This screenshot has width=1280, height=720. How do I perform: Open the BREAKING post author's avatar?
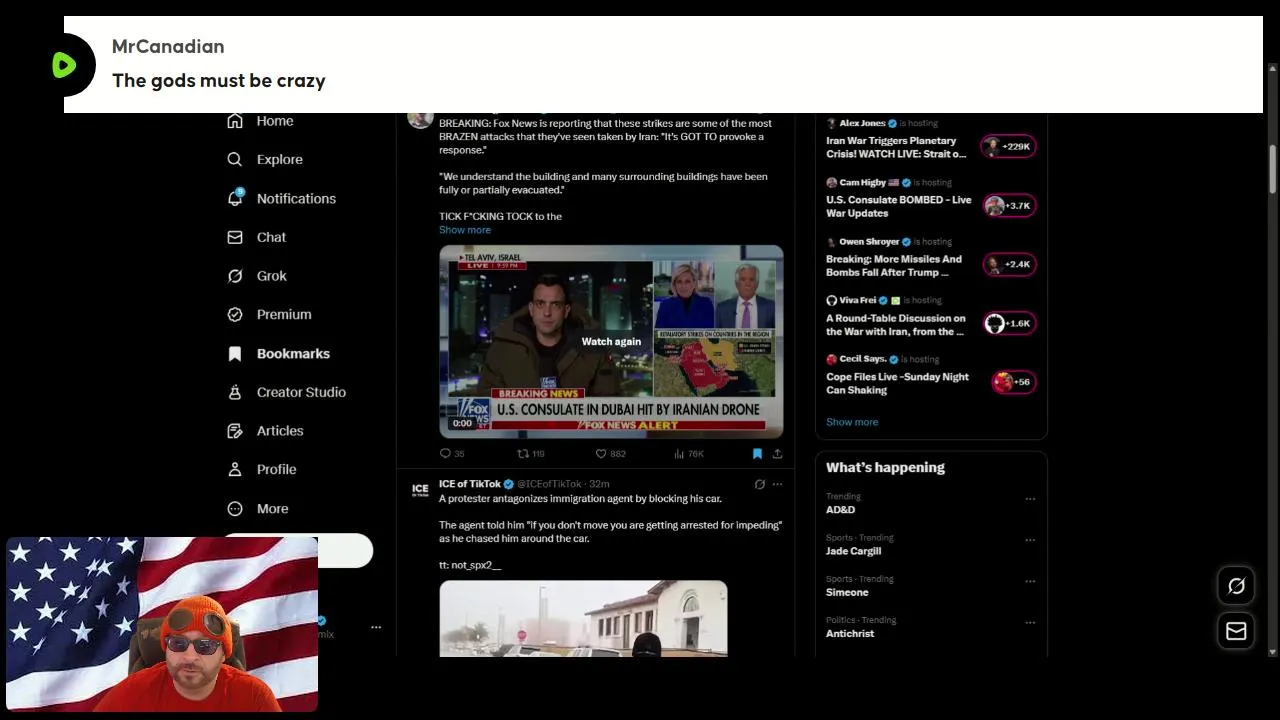tap(420, 119)
